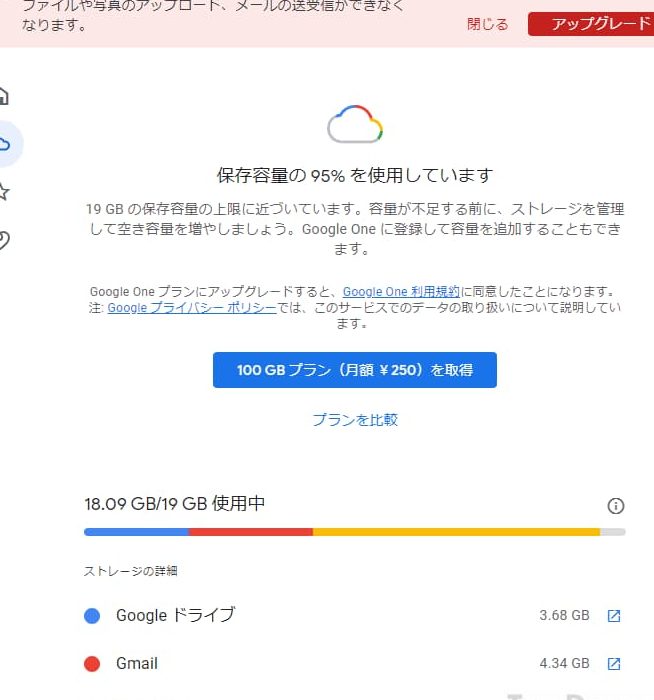Open Gmail external link icon
654x700 pixels.
click(614, 664)
